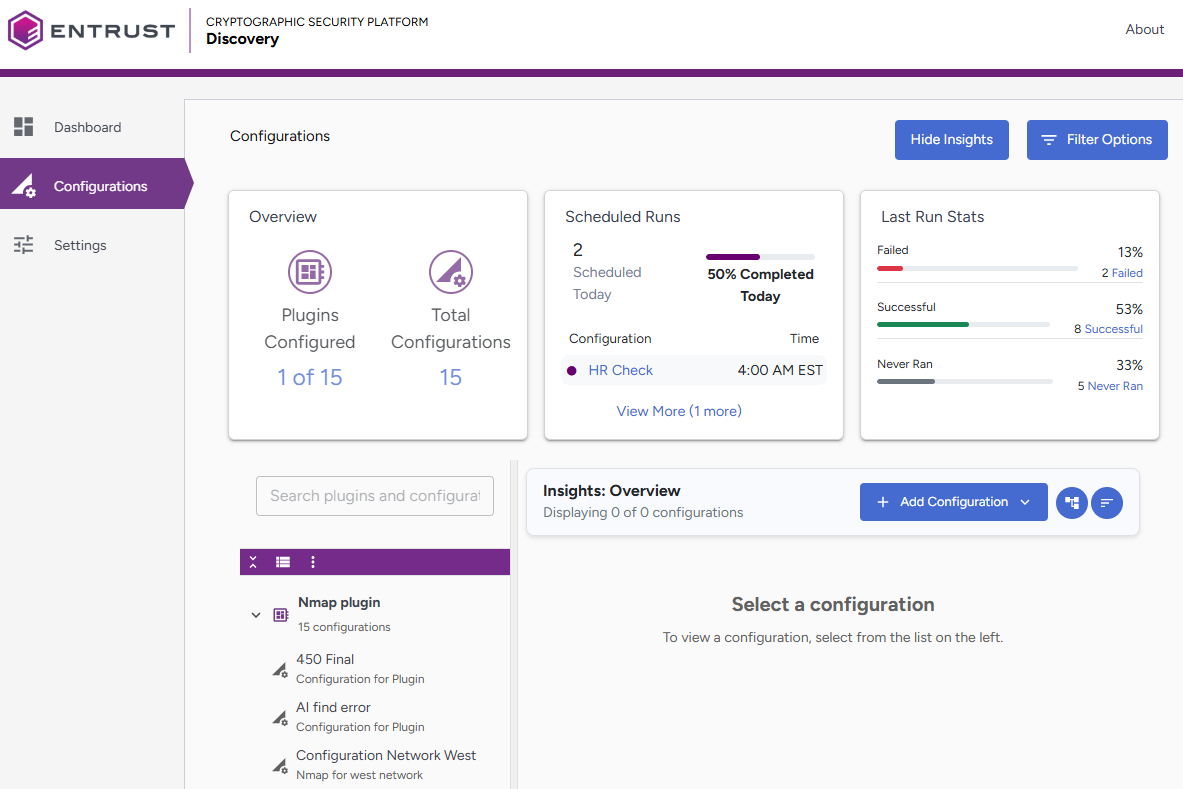This screenshot has width=1183, height=789.
Task: Select the Configuration Network West item
Action: coord(386,756)
